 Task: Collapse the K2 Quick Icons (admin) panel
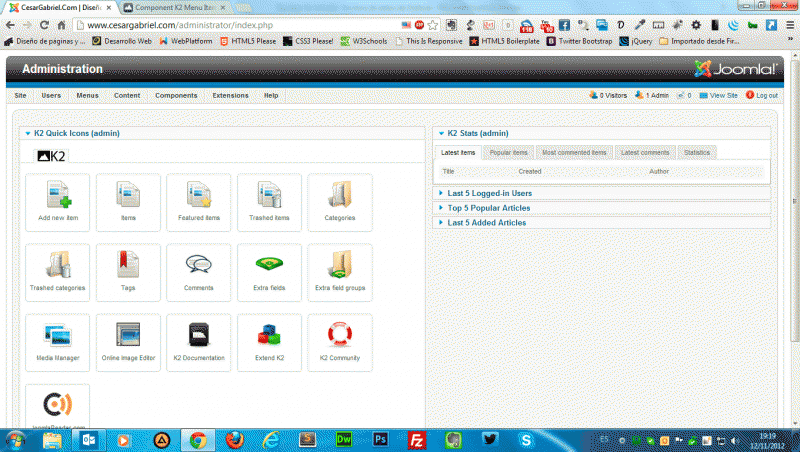click(x=28, y=133)
